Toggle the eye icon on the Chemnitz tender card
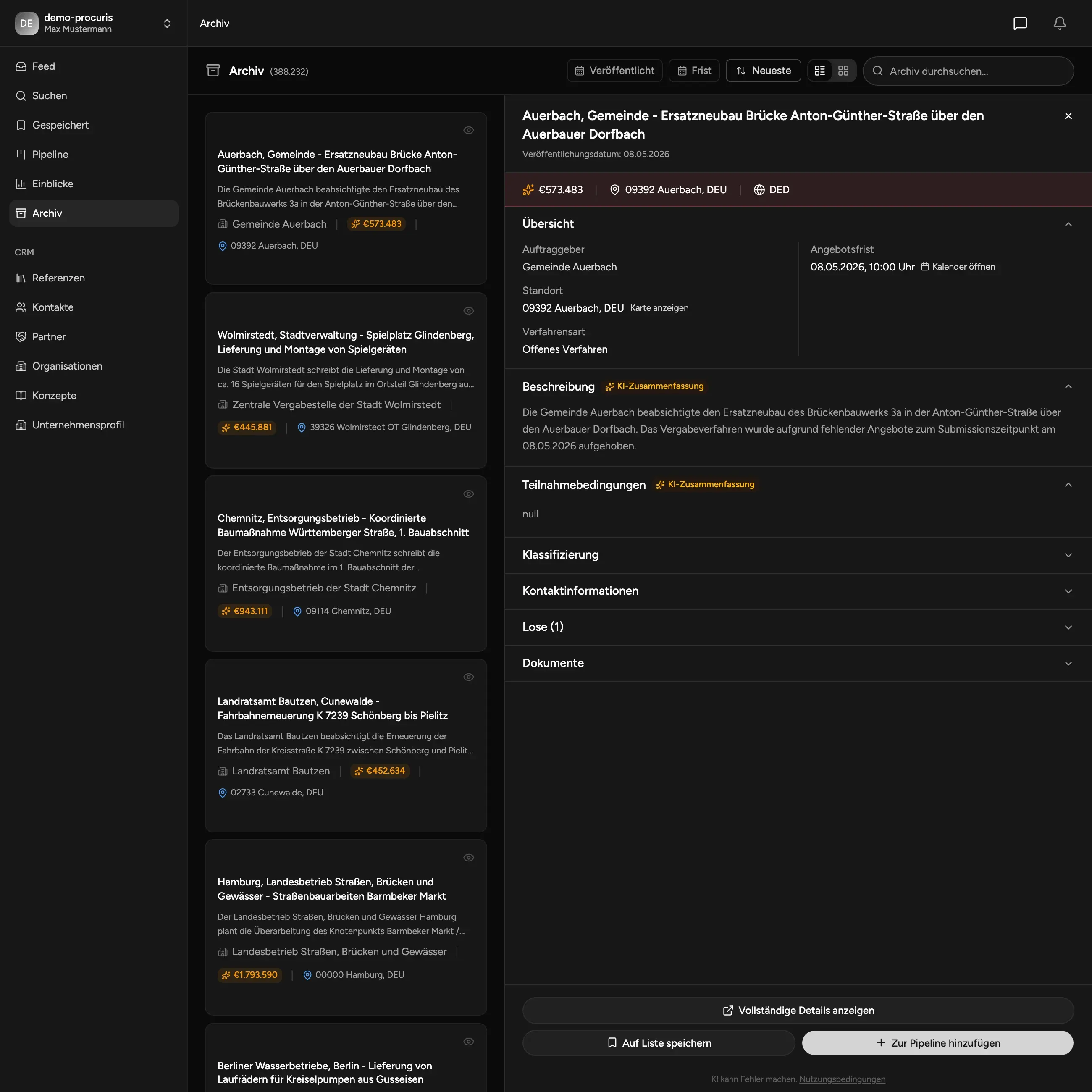Image resolution: width=1092 pixels, height=1092 pixels. click(469, 494)
